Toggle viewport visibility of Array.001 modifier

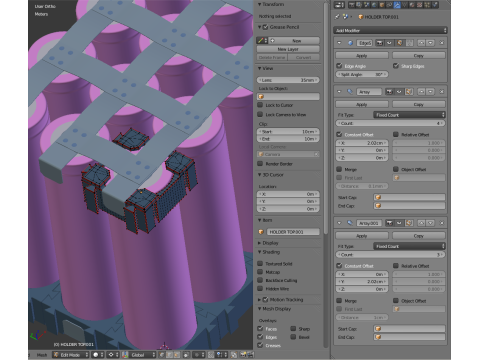[399, 223]
